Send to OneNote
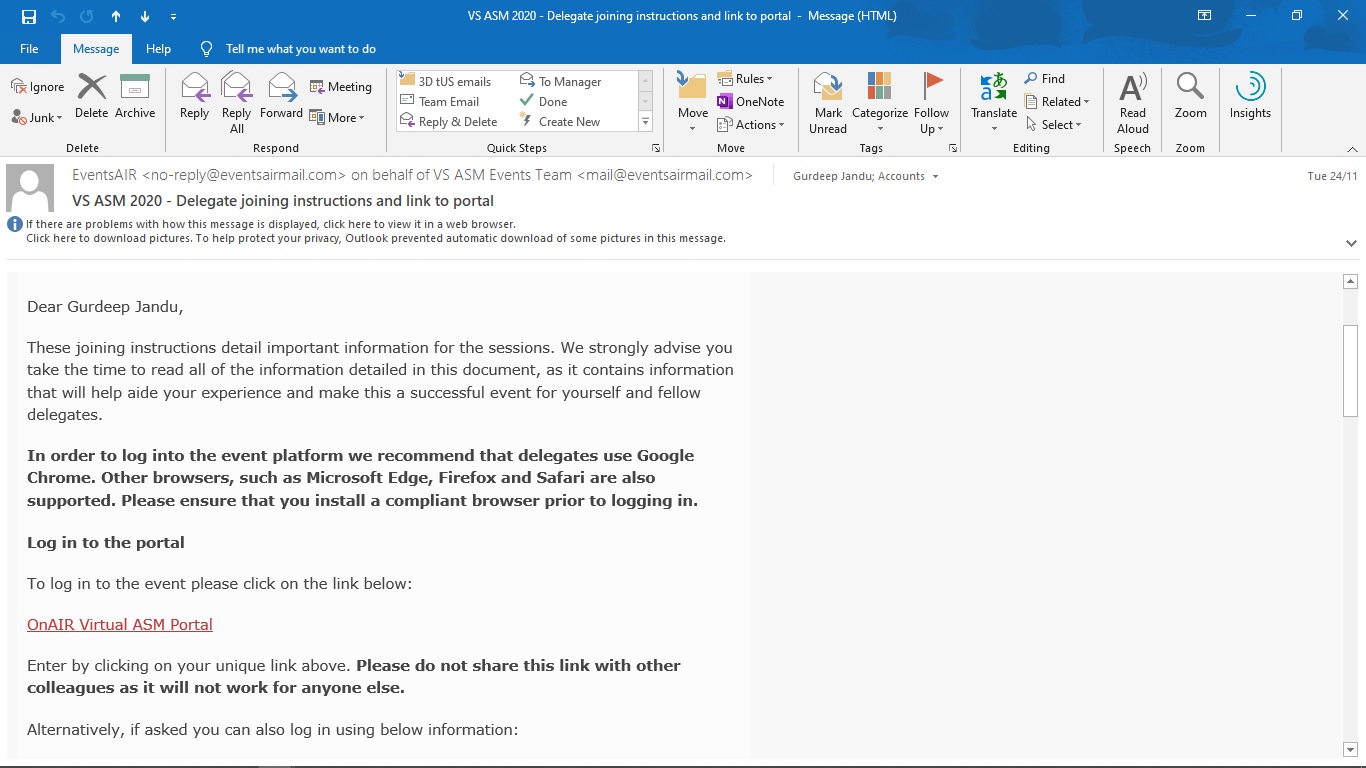The image size is (1366, 768). [x=751, y=101]
